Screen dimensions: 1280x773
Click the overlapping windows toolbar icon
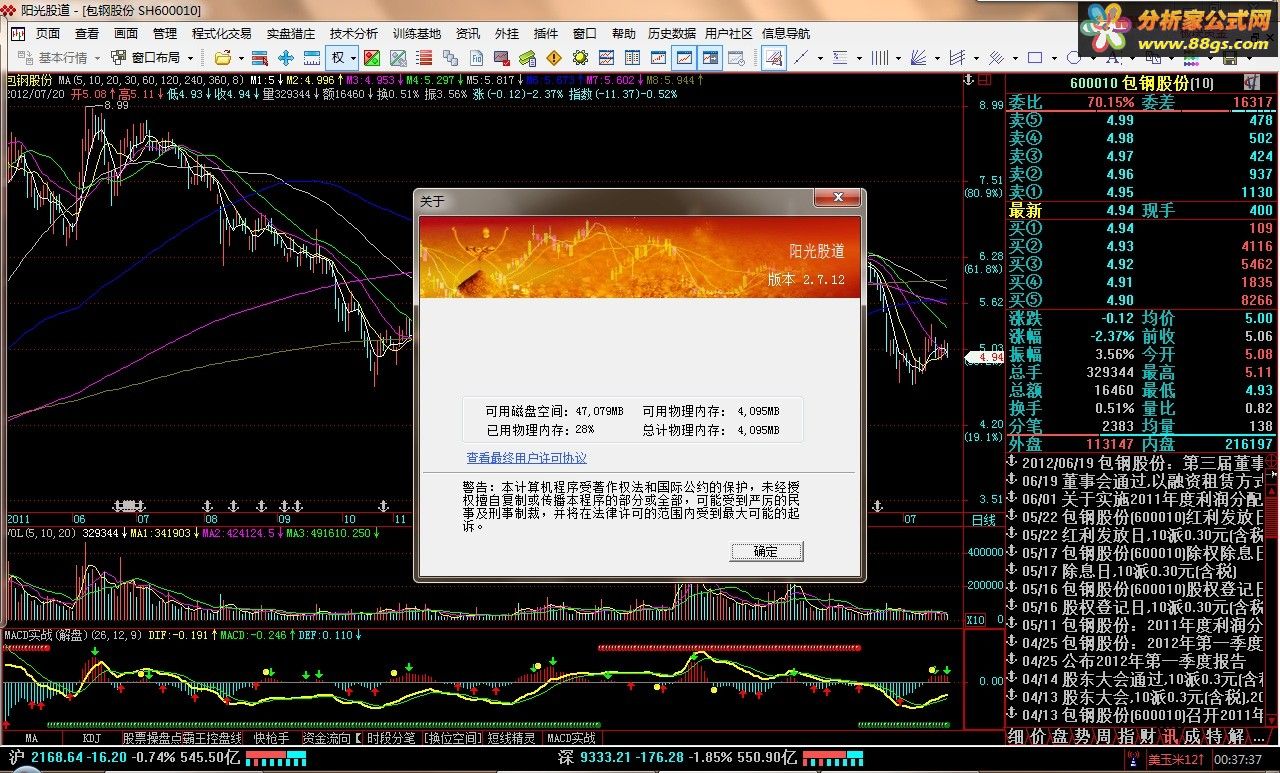click(450, 58)
